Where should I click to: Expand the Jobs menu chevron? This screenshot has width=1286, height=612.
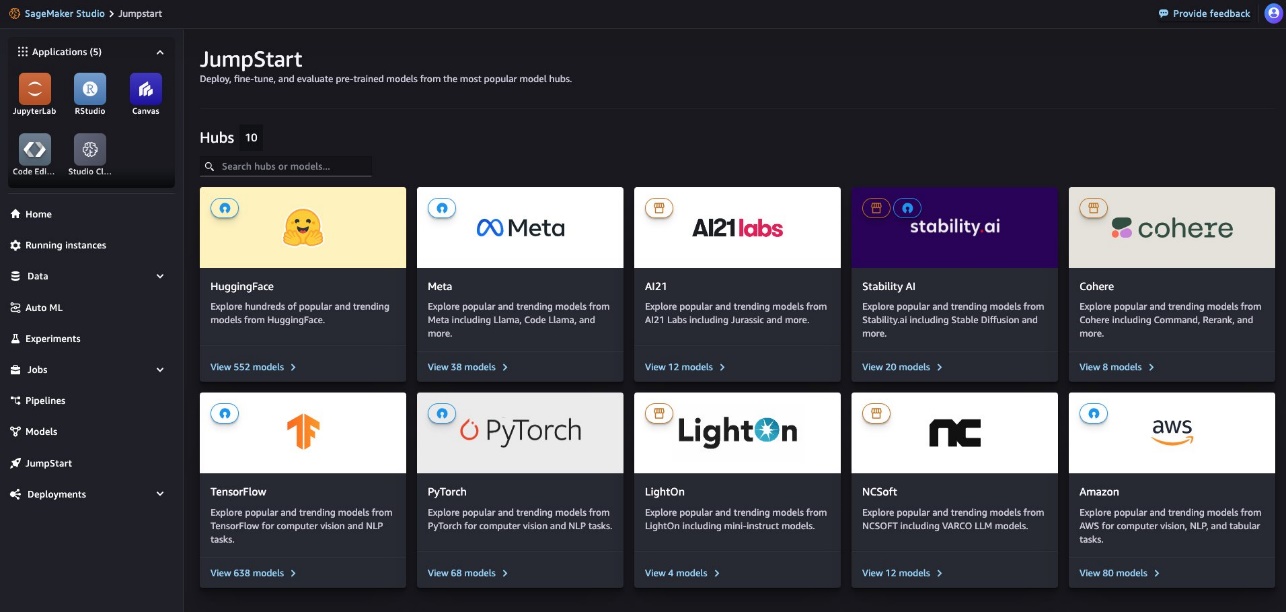click(x=160, y=370)
